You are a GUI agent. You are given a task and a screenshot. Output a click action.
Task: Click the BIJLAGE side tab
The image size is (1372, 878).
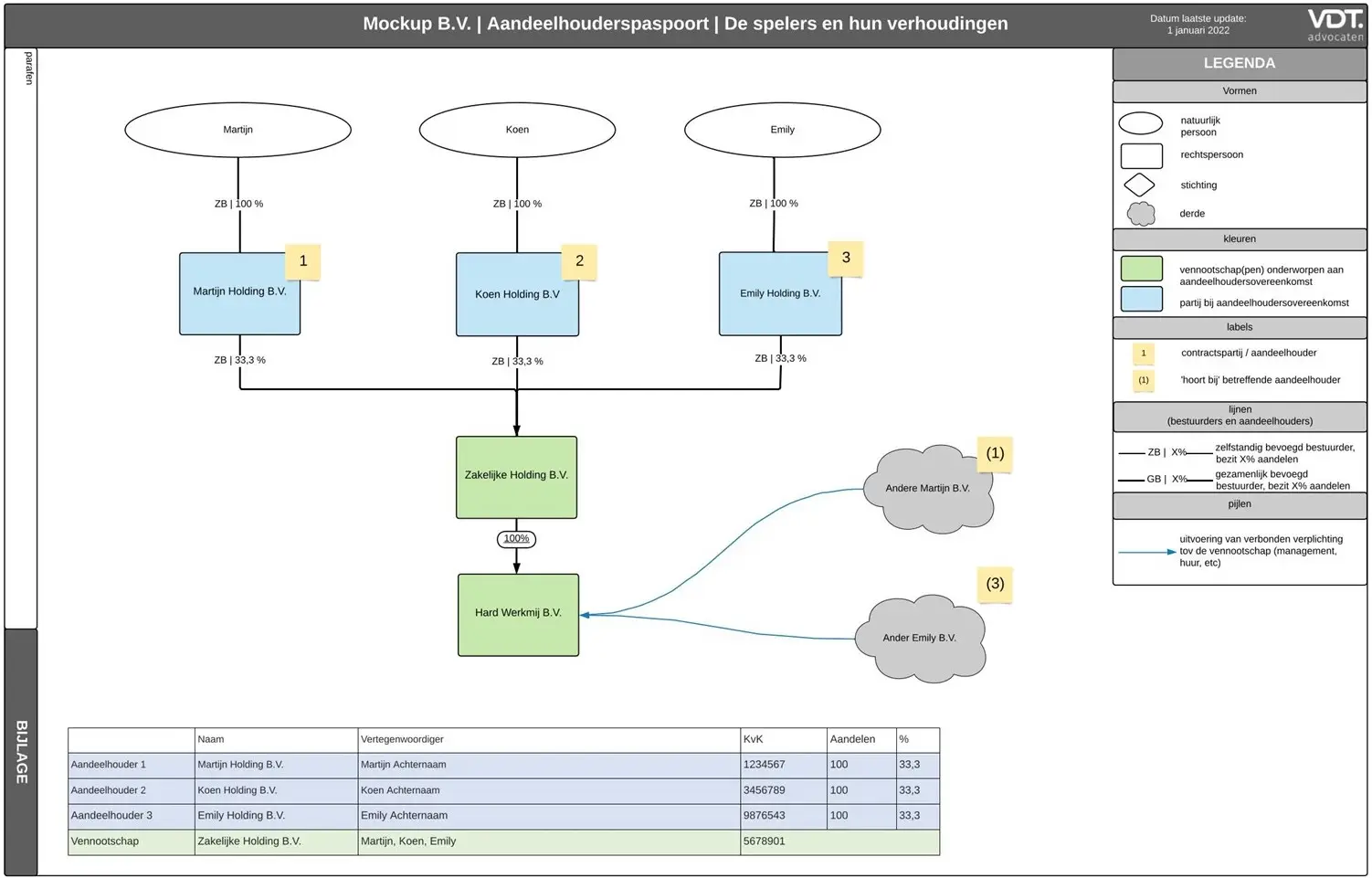tap(21, 752)
